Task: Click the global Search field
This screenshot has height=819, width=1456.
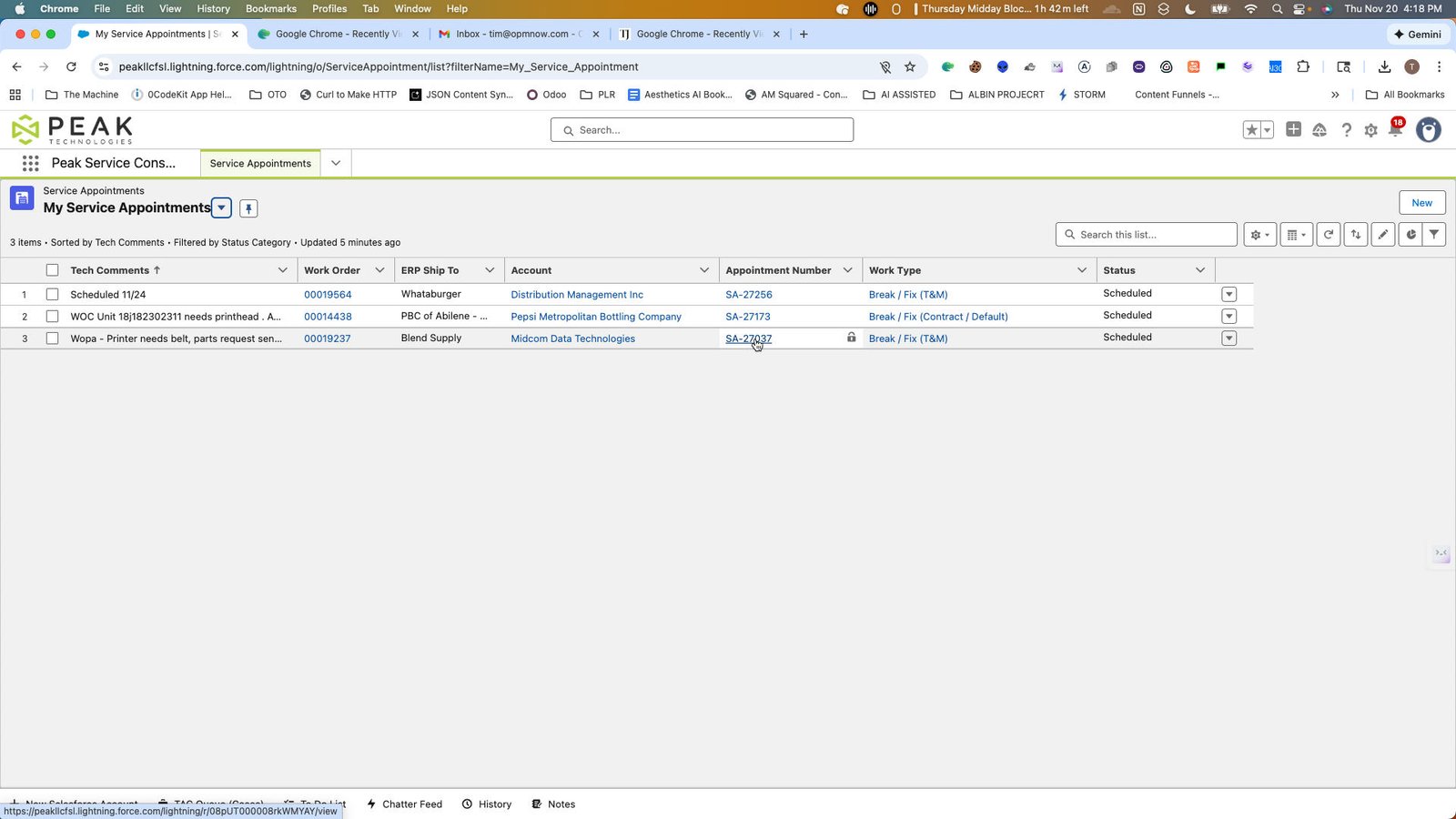Action: coord(702,130)
